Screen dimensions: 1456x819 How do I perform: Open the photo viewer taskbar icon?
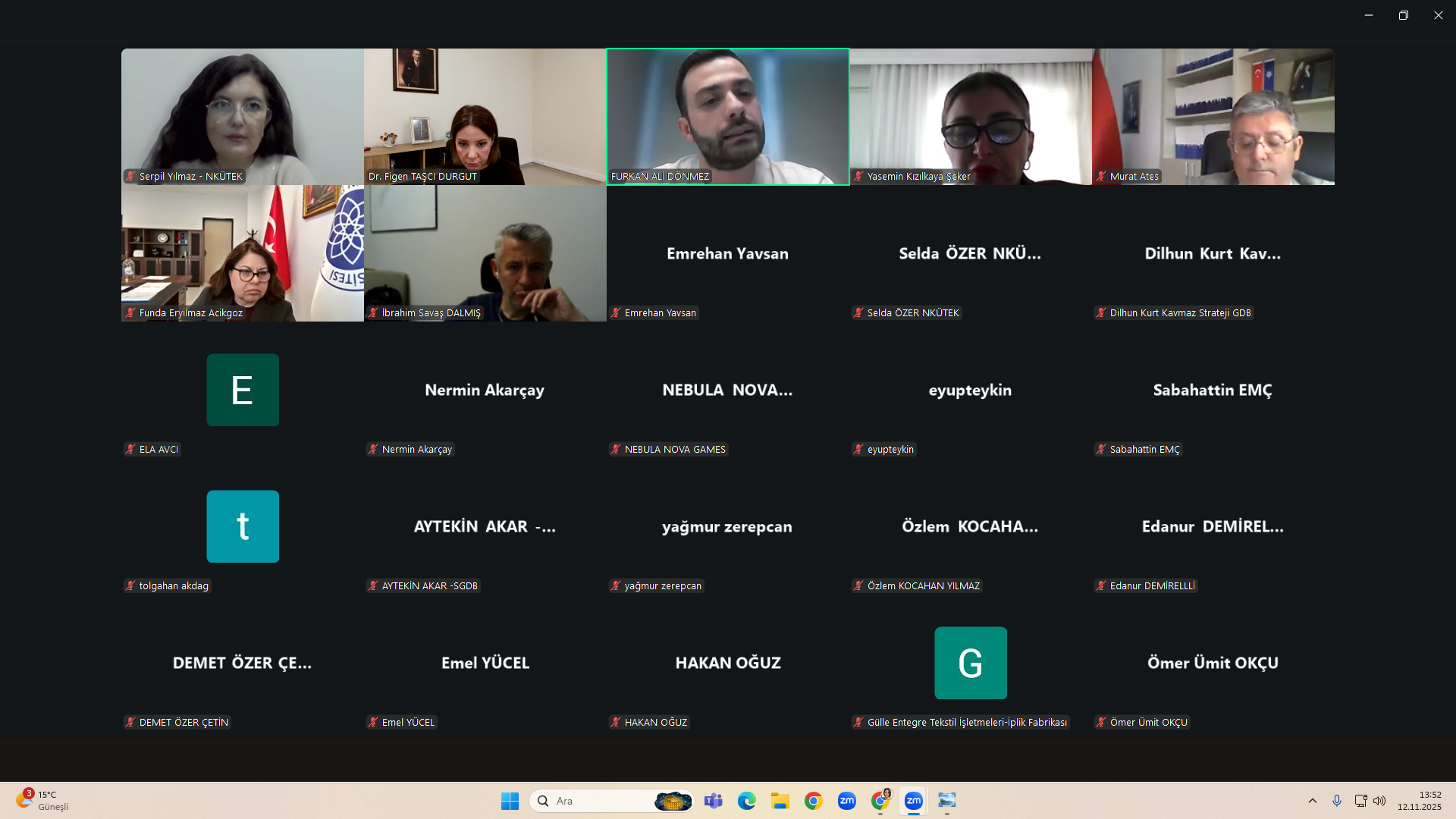(x=946, y=801)
